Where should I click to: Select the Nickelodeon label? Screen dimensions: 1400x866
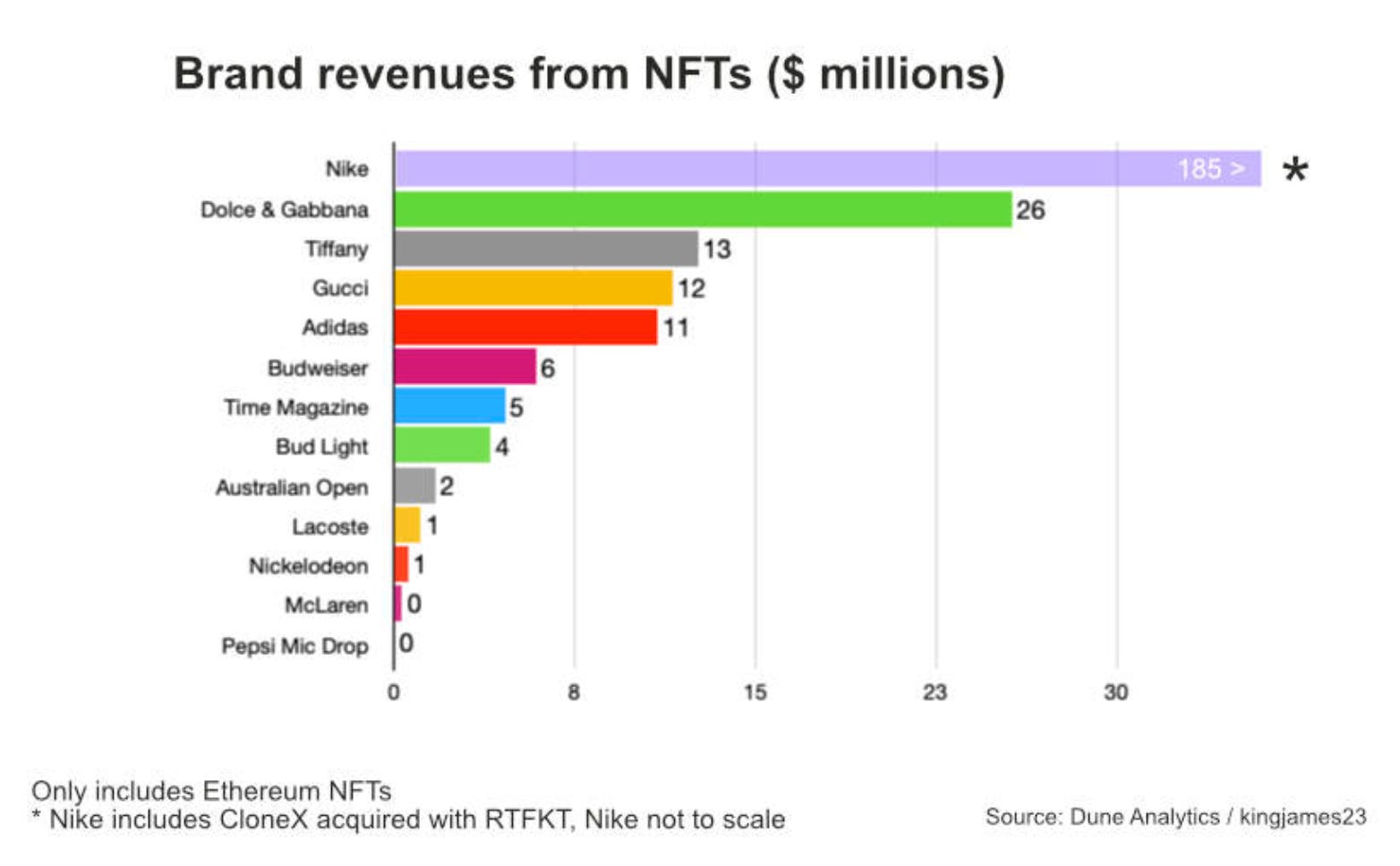pos(309,566)
